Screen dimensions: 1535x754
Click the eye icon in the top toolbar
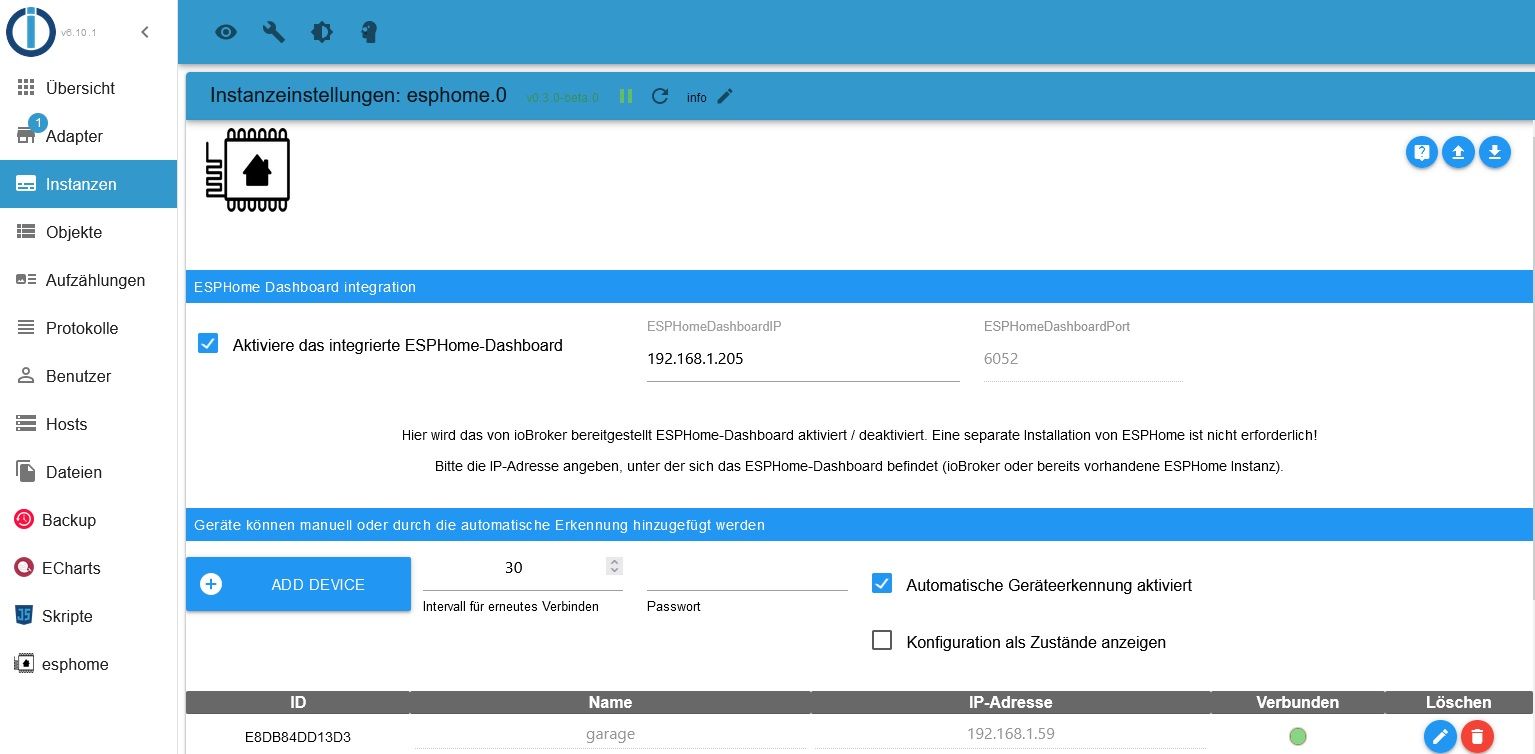(x=226, y=32)
